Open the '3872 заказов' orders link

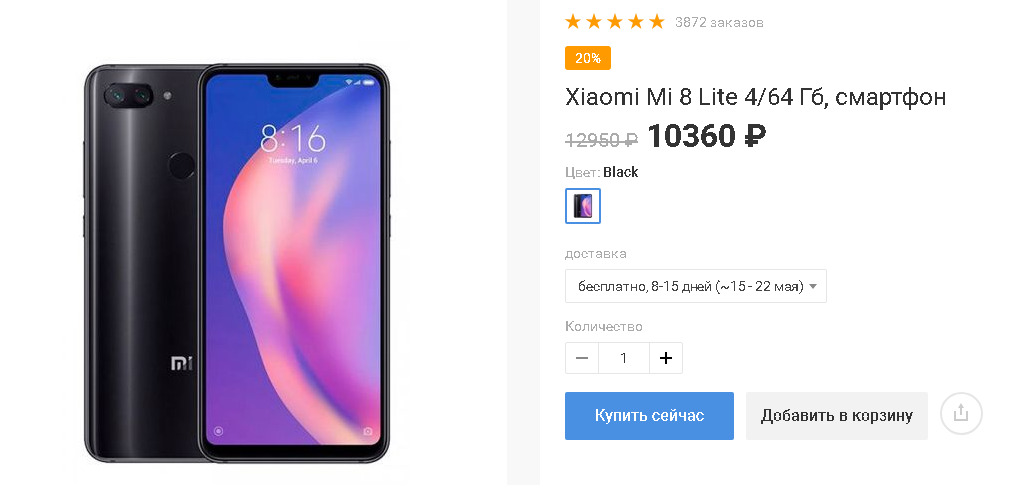719,23
